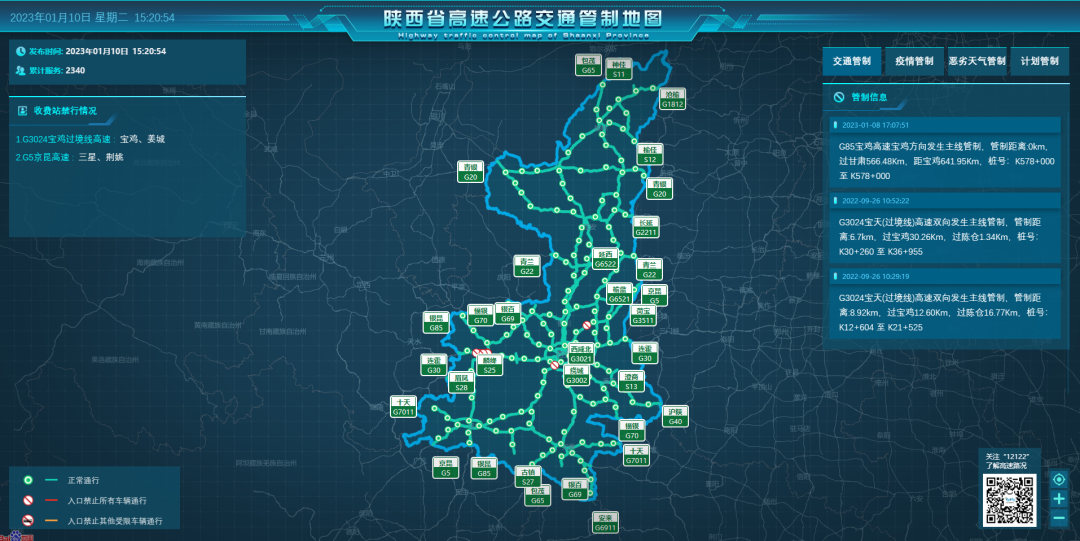The image size is (1080, 541).
Task: Click the G3002 绕城 highway sign
Action: [577, 376]
